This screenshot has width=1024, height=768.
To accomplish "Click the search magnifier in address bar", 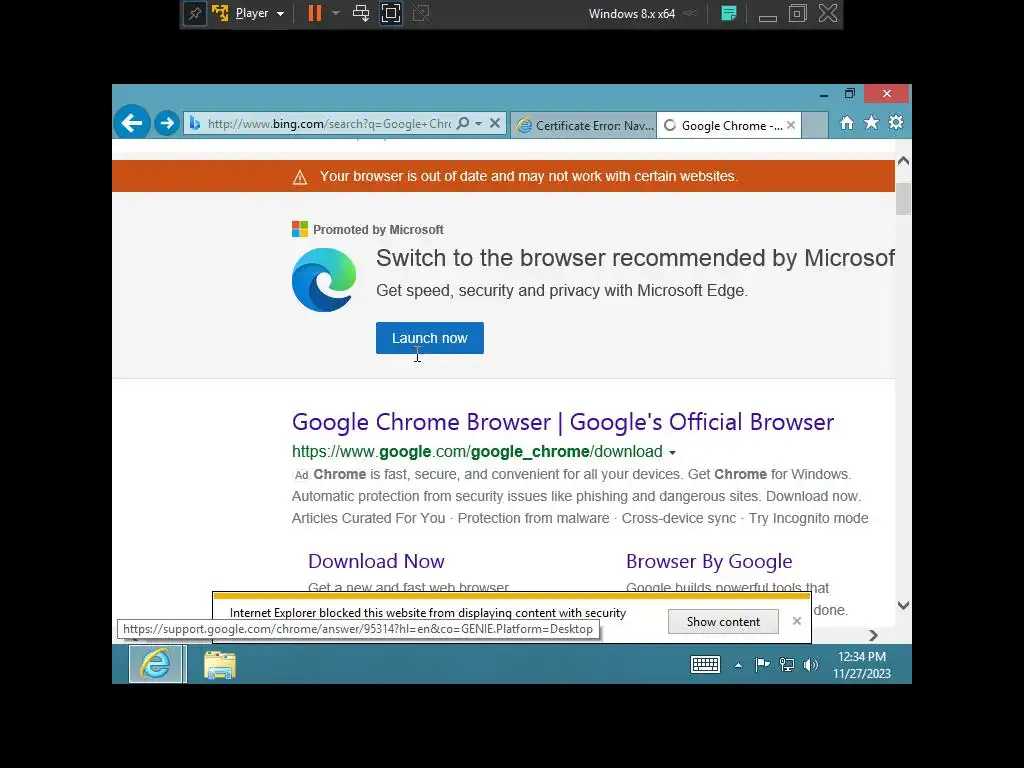I will pyautogui.click(x=463, y=123).
